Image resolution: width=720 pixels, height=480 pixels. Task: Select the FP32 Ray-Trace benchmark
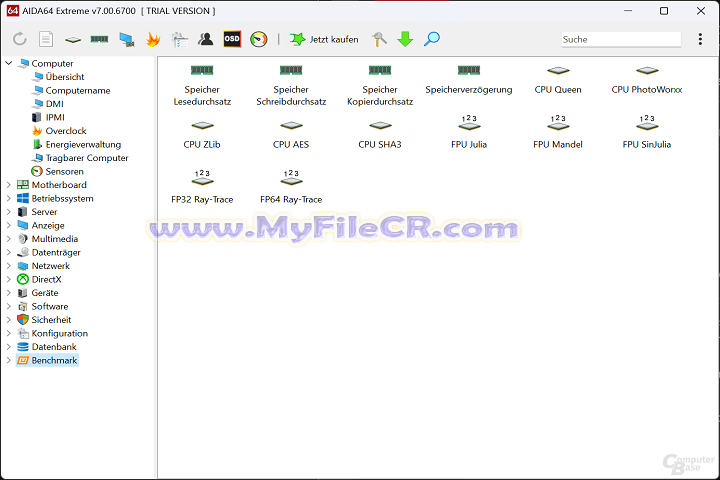point(202,187)
